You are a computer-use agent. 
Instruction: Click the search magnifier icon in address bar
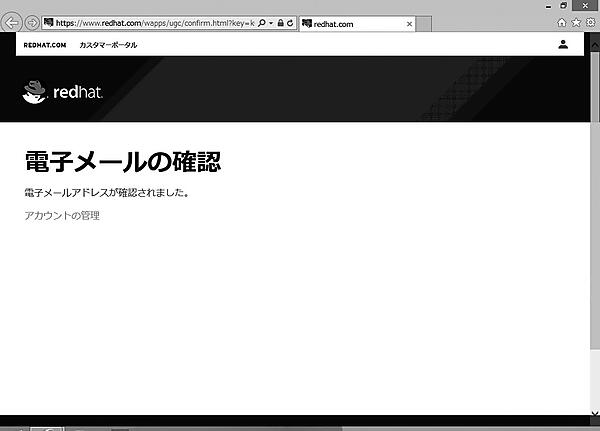[x=262, y=23]
